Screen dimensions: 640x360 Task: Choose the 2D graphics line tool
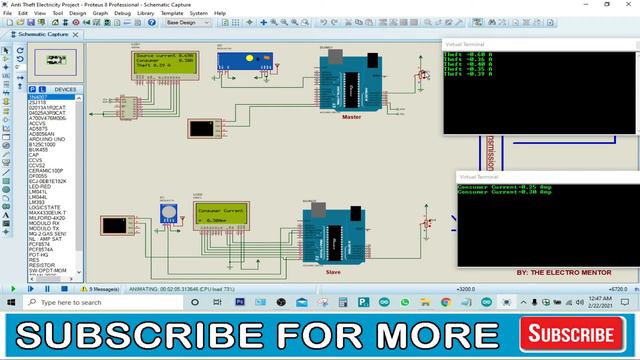6,172
